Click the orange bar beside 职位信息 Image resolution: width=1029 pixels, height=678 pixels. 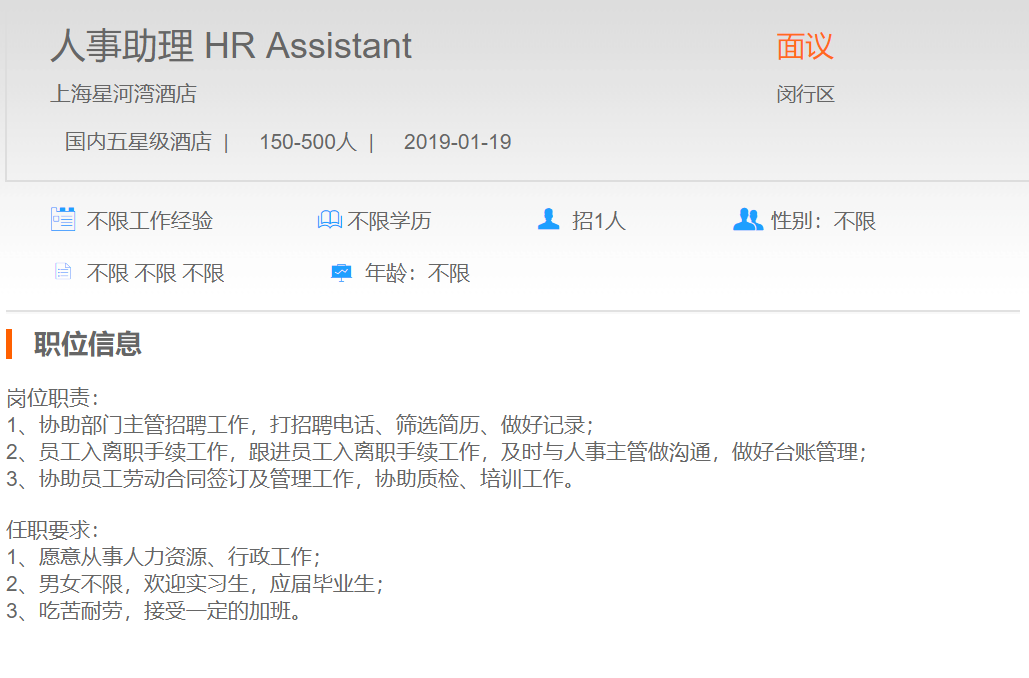(9, 344)
